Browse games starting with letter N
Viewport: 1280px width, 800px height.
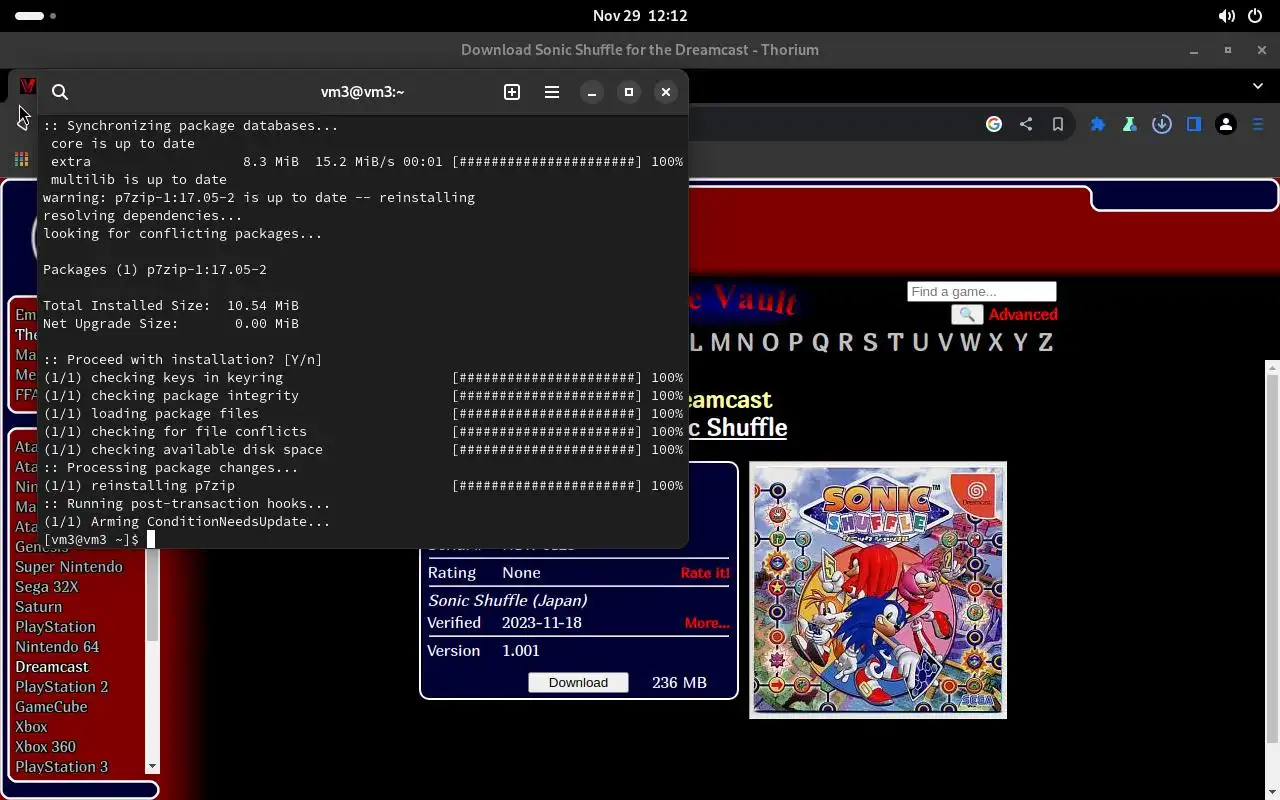745,343
